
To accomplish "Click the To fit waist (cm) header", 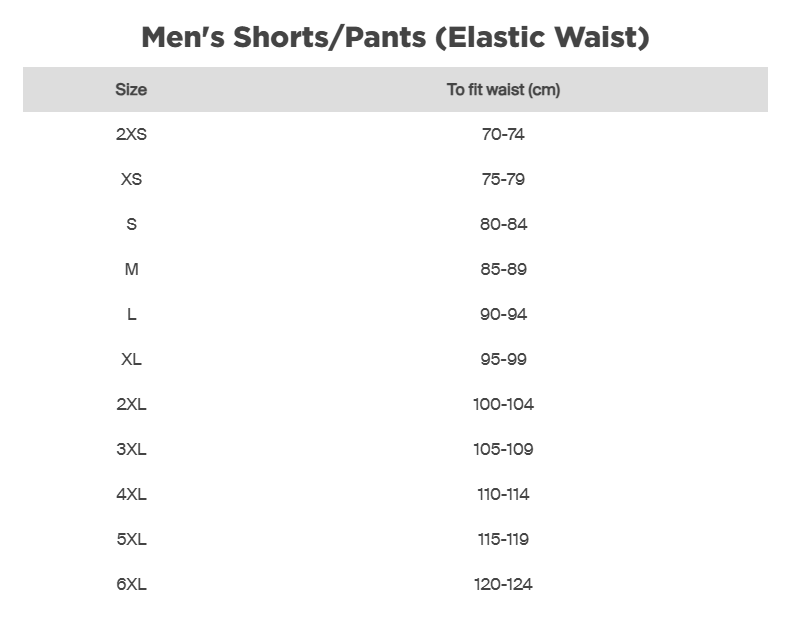I will [x=503, y=90].
